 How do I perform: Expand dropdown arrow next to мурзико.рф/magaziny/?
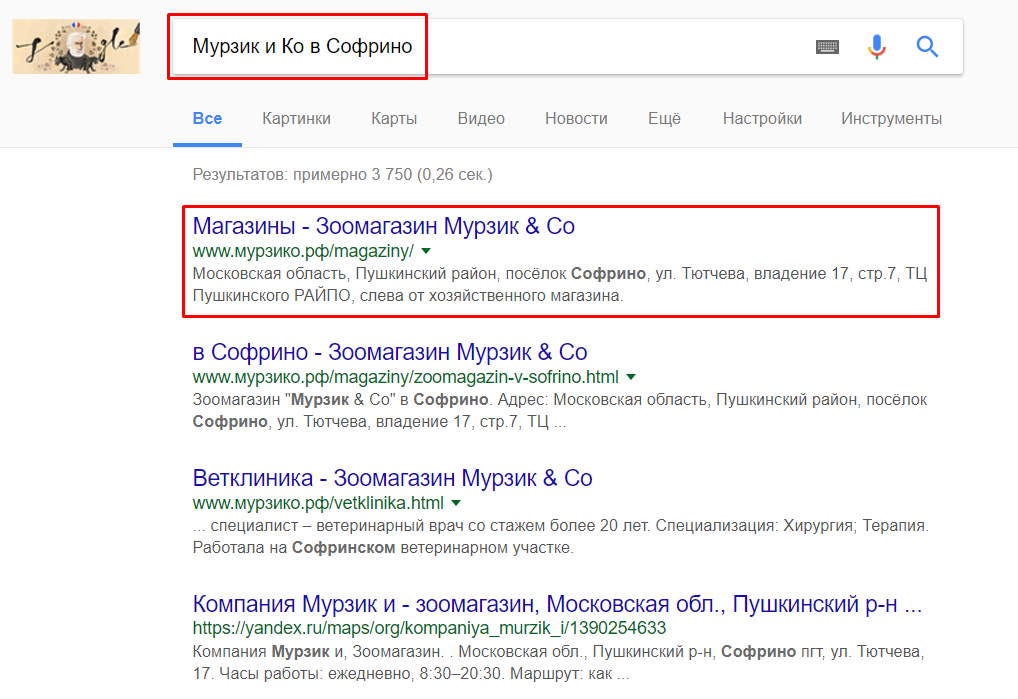pyautogui.click(x=426, y=251)
